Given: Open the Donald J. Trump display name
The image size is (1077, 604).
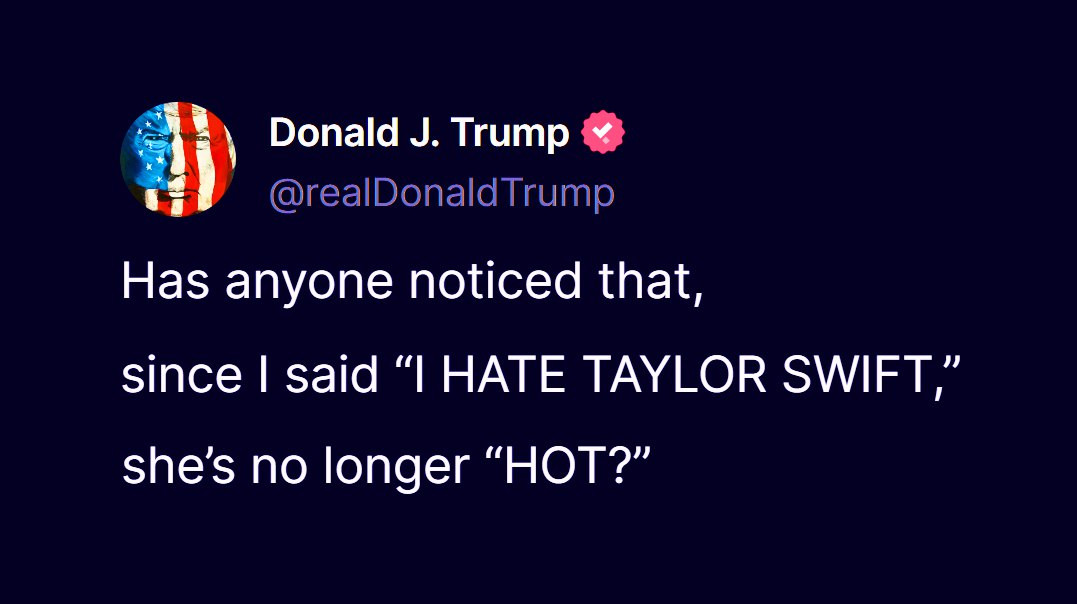Looking at the screenshot, I should 419,133.
